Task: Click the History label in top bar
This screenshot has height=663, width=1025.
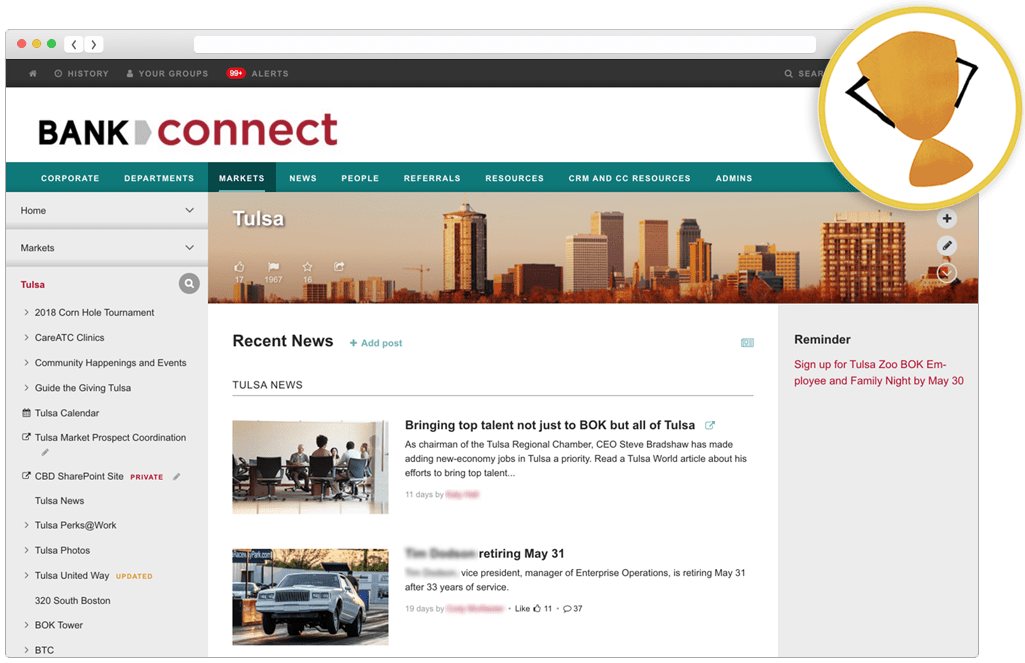Action: pyautogui.click(x=88, y=74)
